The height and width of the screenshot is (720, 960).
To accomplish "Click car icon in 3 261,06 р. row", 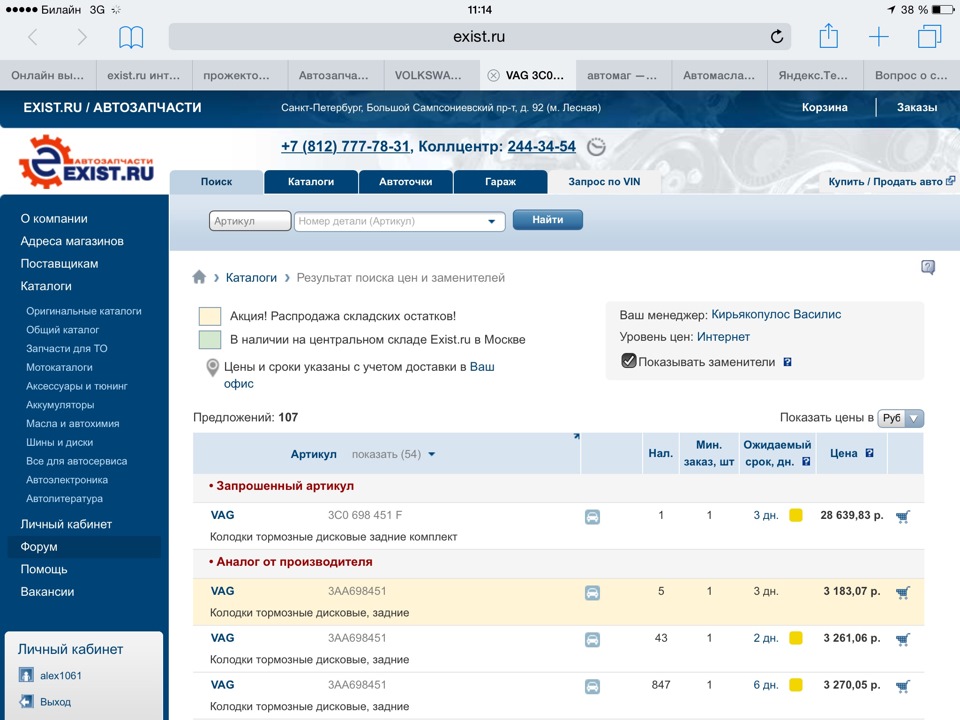I will point(592,640).
